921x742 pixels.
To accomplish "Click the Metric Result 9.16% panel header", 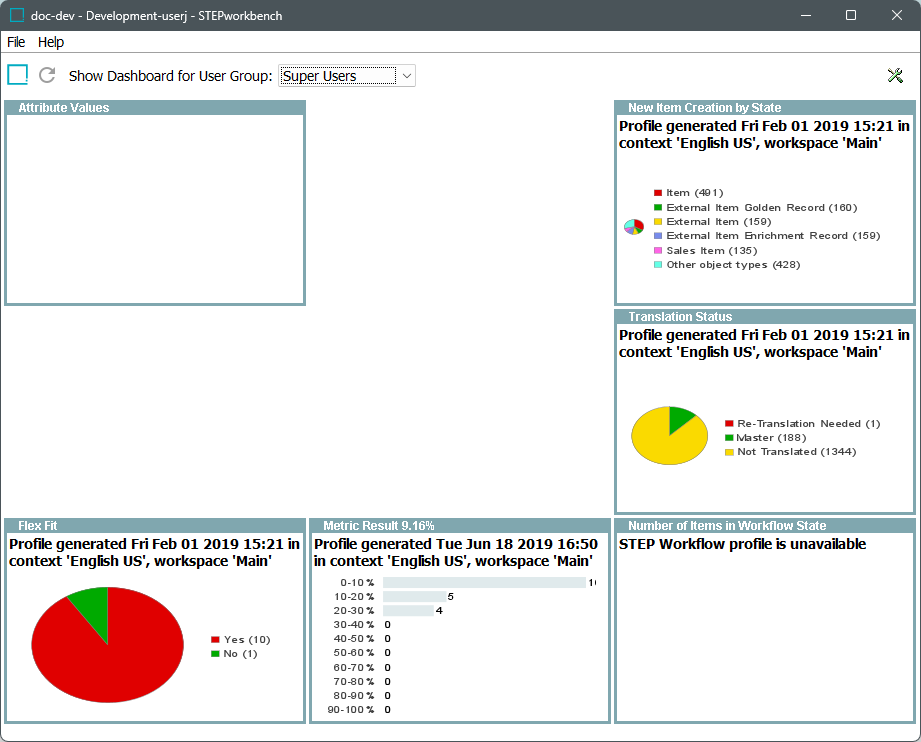I will [378, 525].
